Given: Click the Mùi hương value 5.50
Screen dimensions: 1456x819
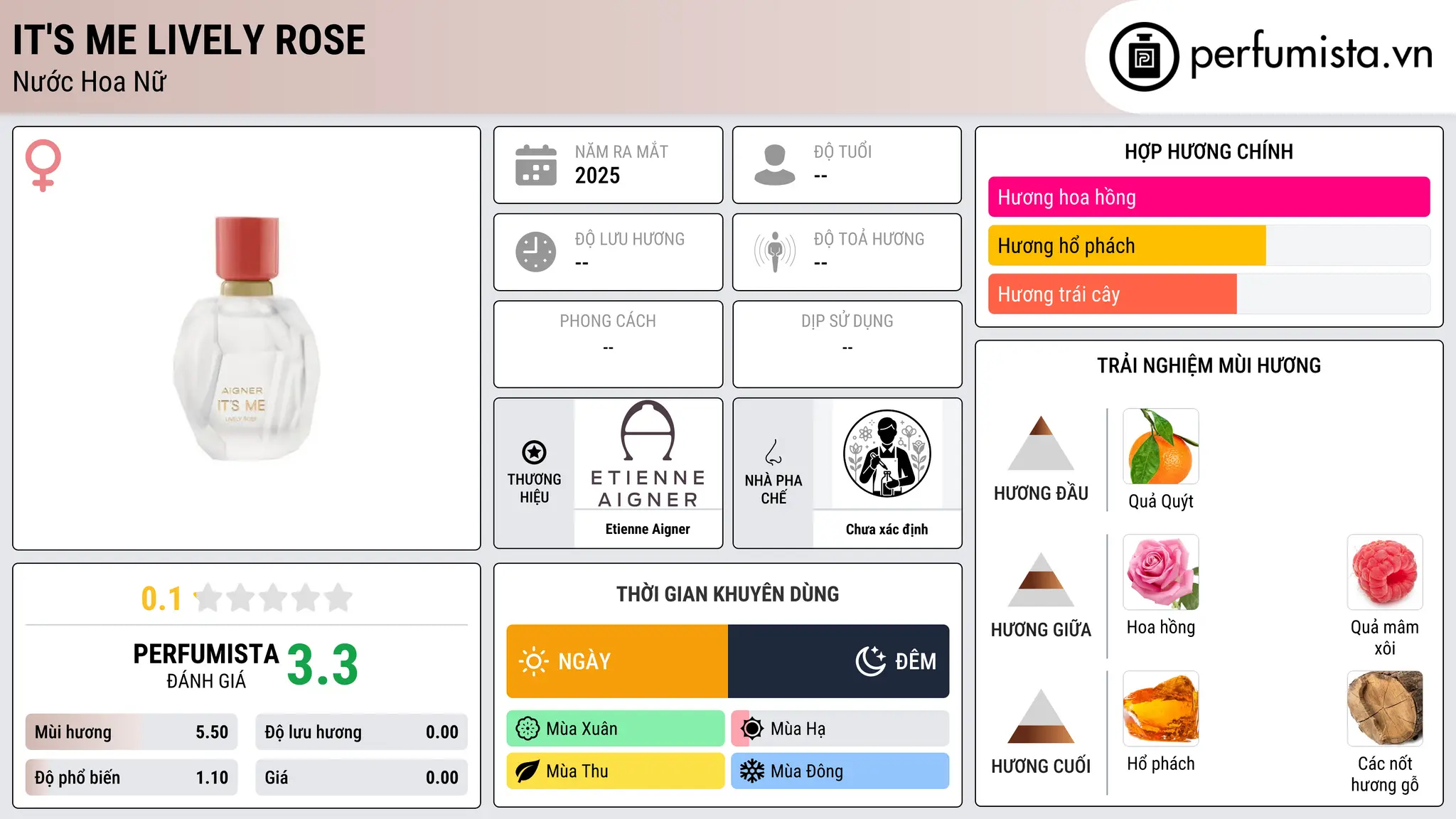Looking at the screenshot, I should (x=212, y=732).
